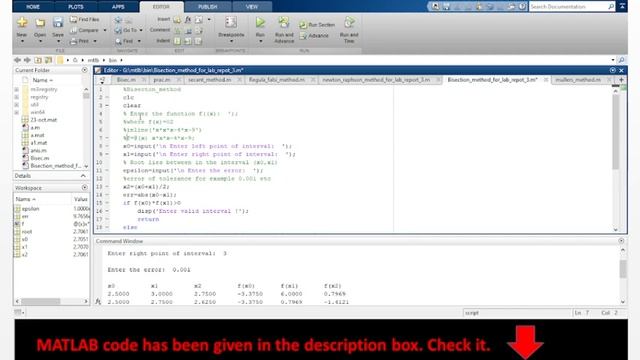
Task: Click the Open folder icon
Action: tap(40, 22)
